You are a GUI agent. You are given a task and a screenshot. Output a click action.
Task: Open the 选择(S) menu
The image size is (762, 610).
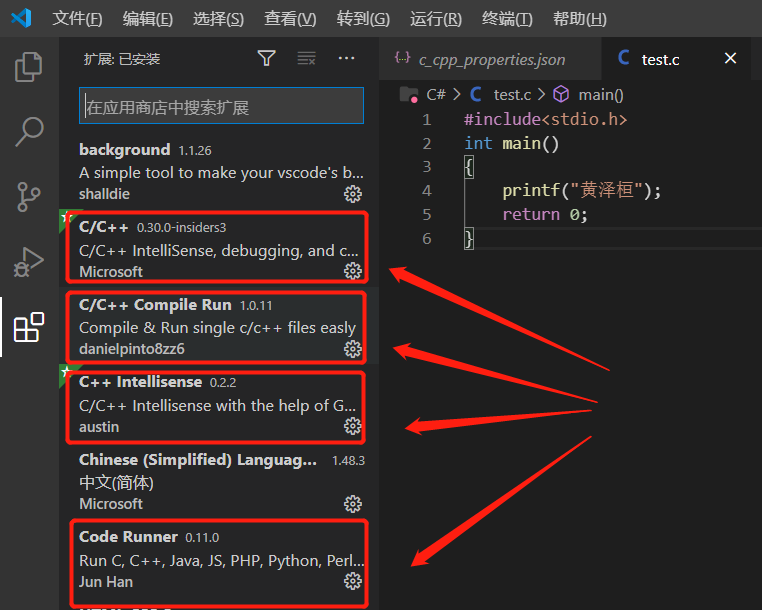218,19
